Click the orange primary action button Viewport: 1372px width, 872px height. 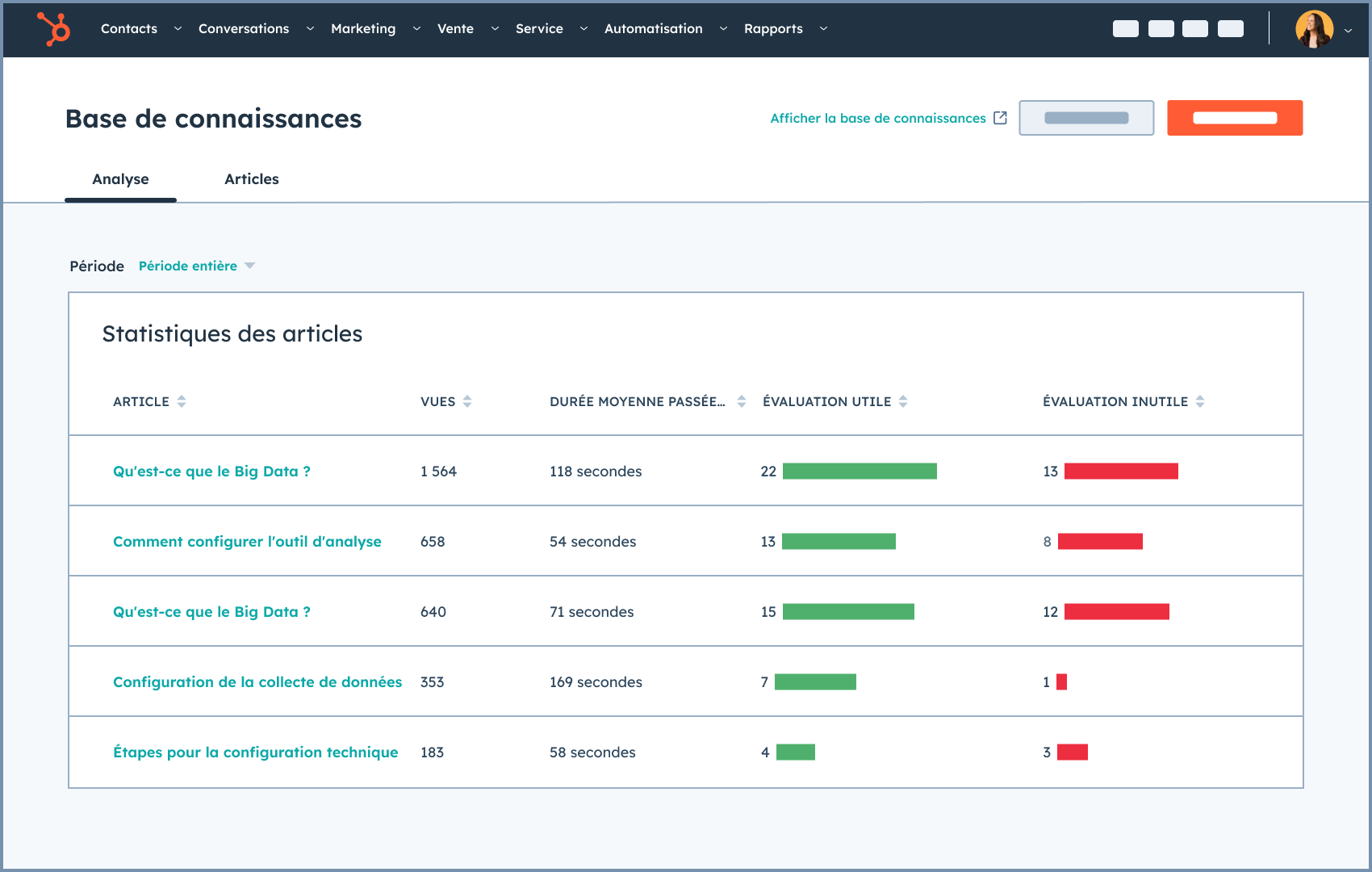(x=1235, y=117)
